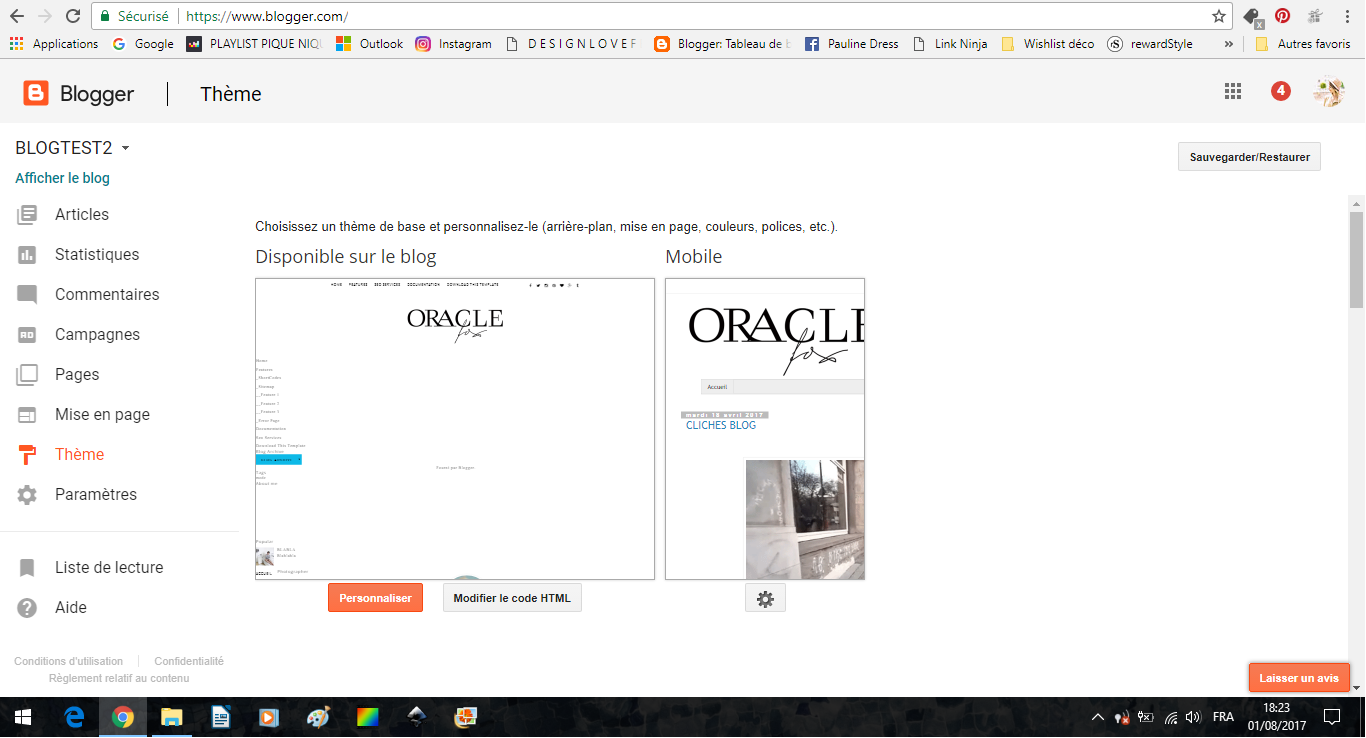The image size is (1366, 738).
Task: Bookmark page with the star icon
Action: [x=1218, y=17]
